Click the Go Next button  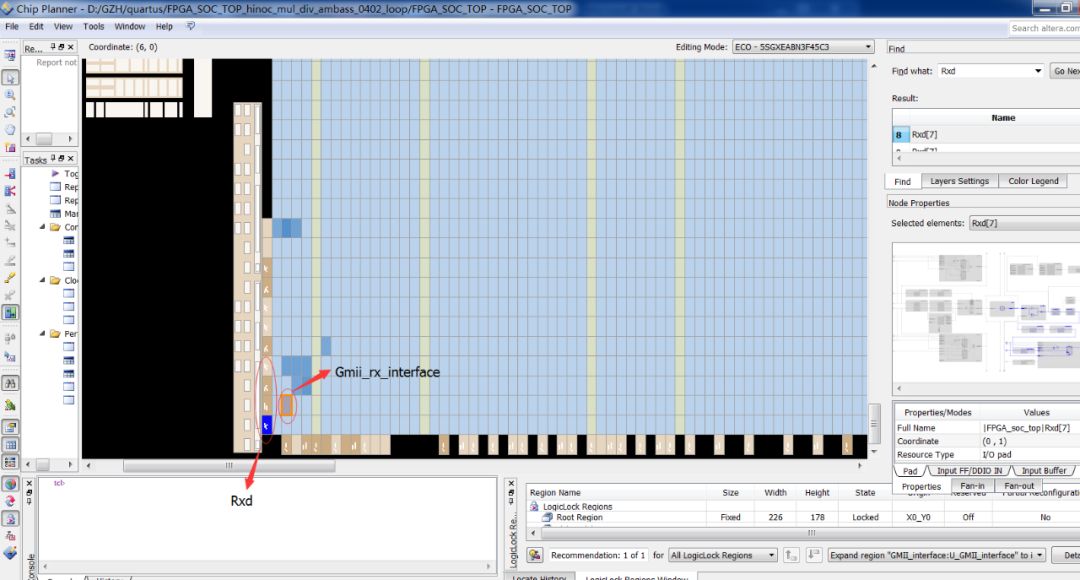click(1065, 71)
